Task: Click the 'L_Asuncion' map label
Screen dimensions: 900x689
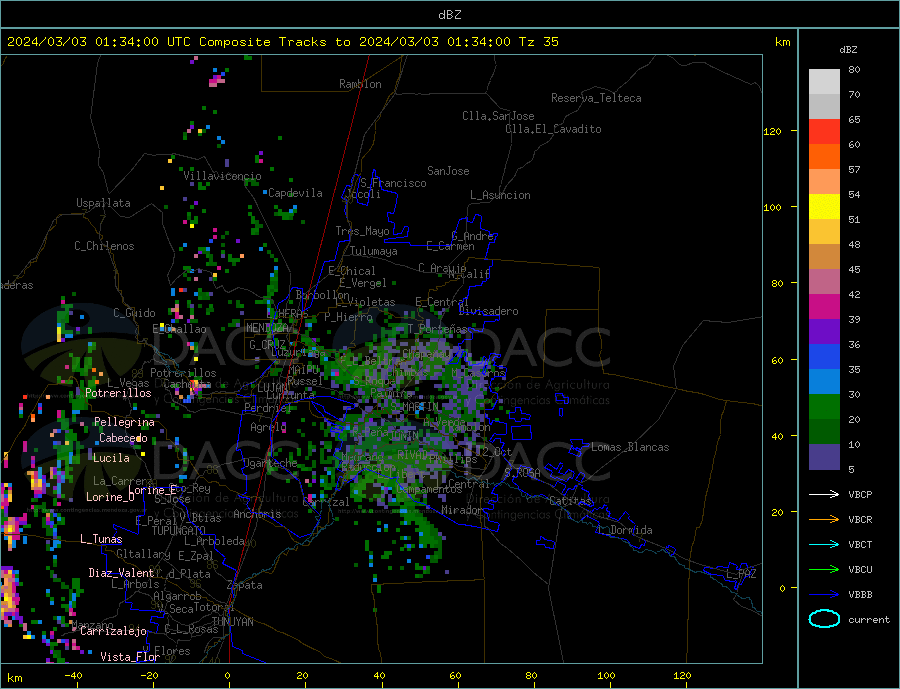Action: [500, 195]
